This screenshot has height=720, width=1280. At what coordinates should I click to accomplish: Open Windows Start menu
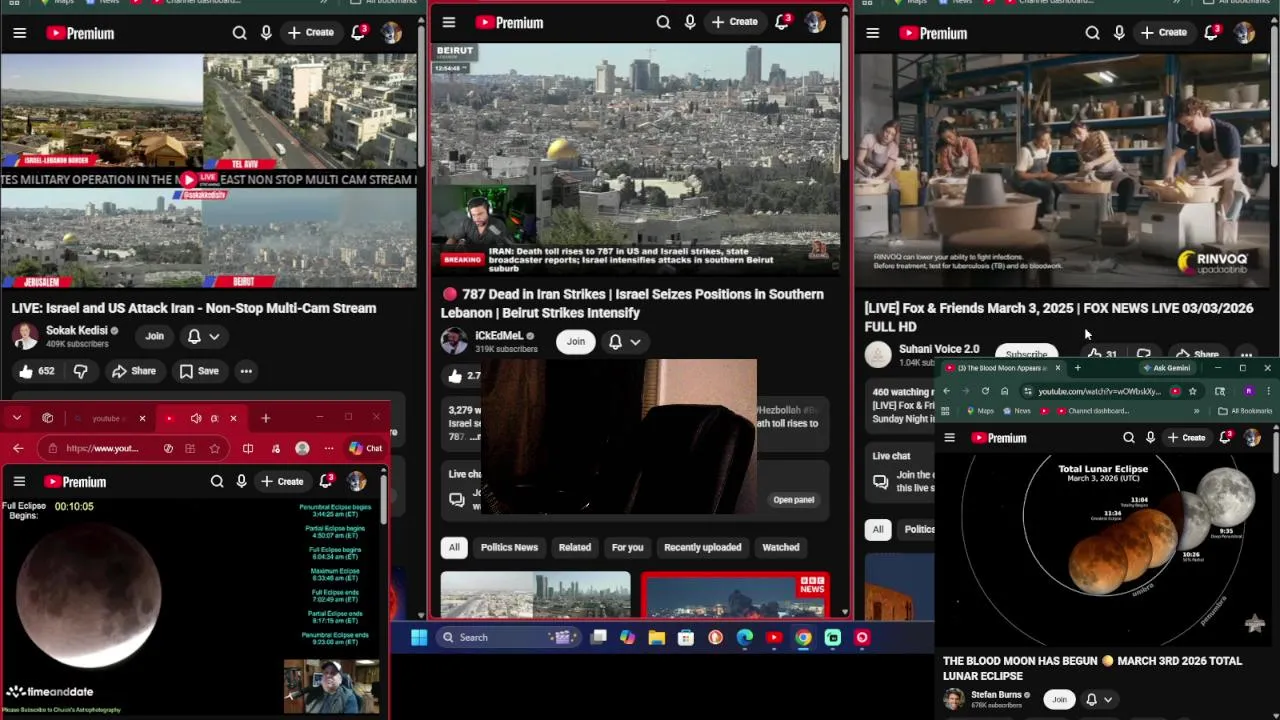(x=419, y=637)
